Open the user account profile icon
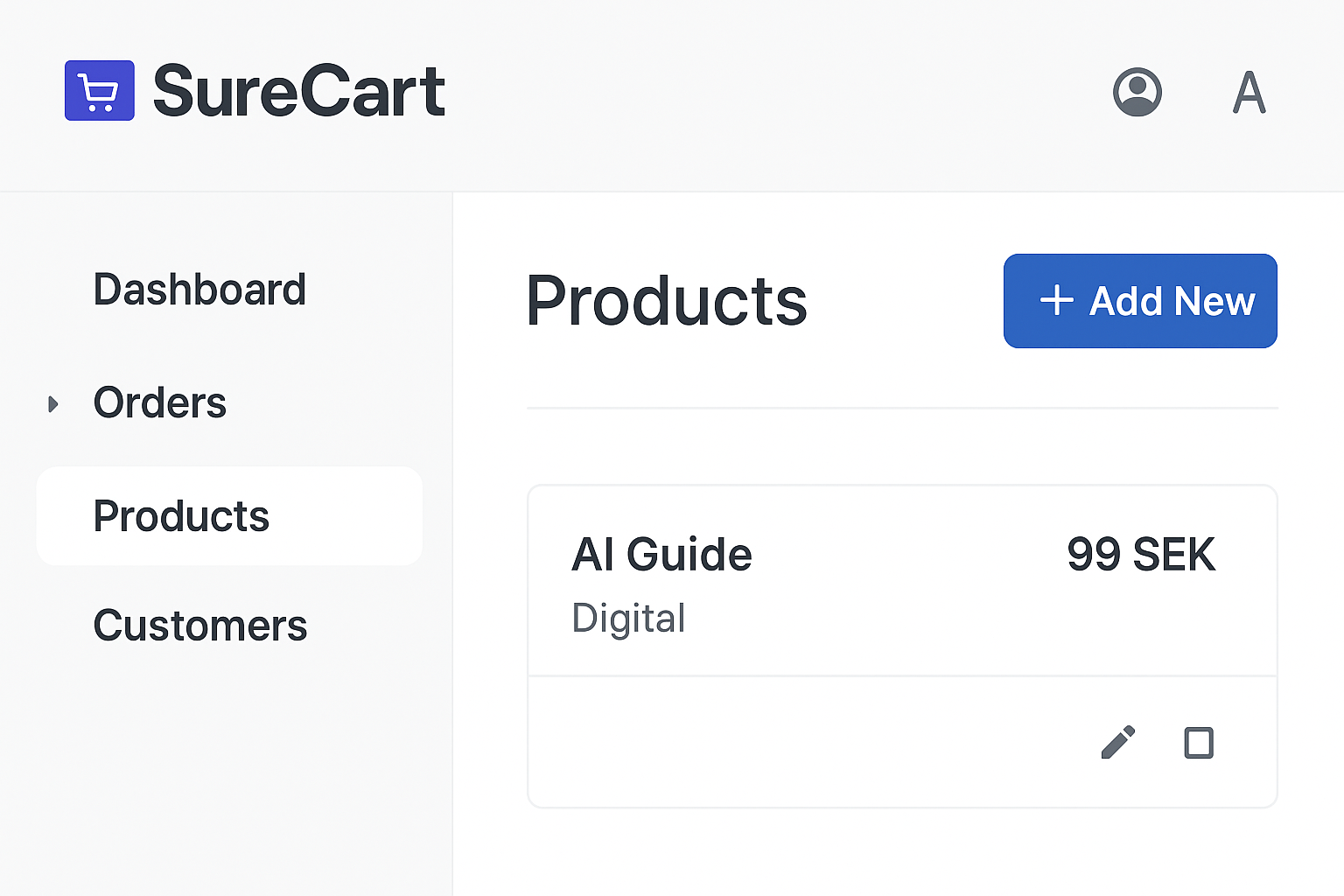Image resolution: width=1344 pixels, height=896 pixels. click(x=1137, y=92)
